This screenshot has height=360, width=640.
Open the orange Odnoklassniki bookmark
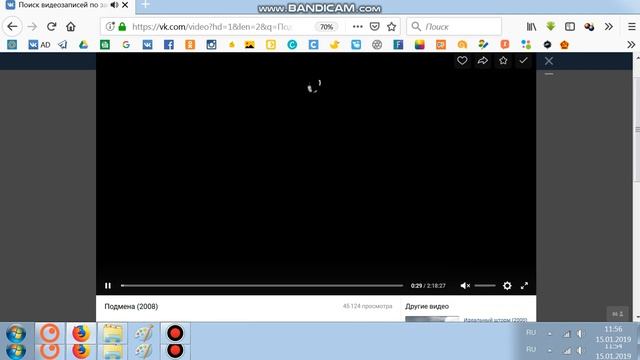pos(190,44)
